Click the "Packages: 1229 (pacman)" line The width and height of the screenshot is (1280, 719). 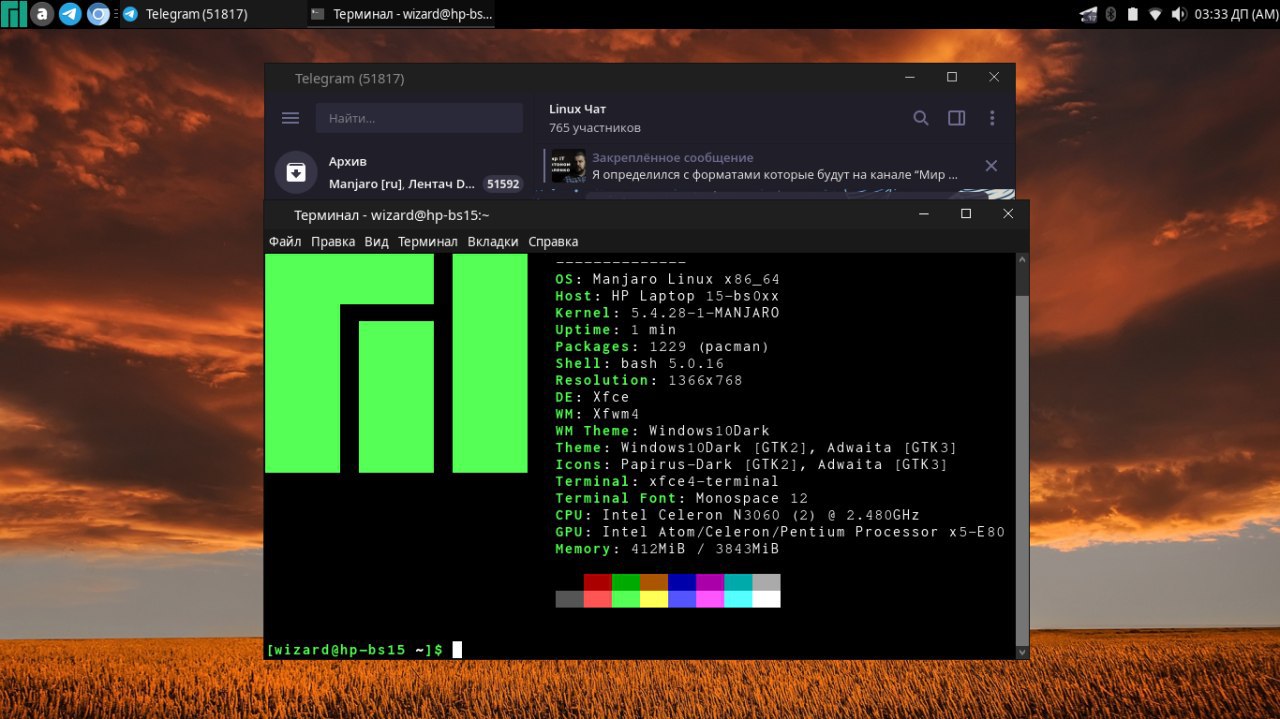pyautogui.click(x=662, y=347)
